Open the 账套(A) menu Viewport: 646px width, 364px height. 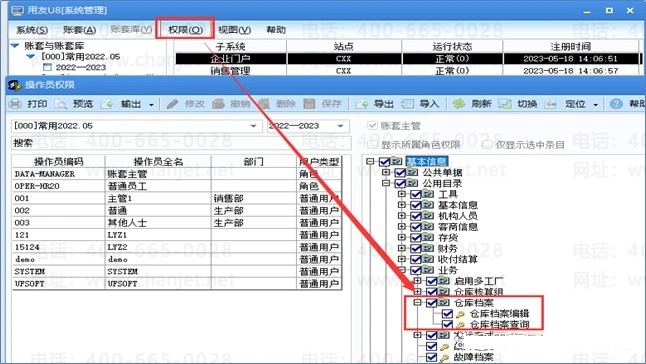pyautogui.click(x=80, y=30)
